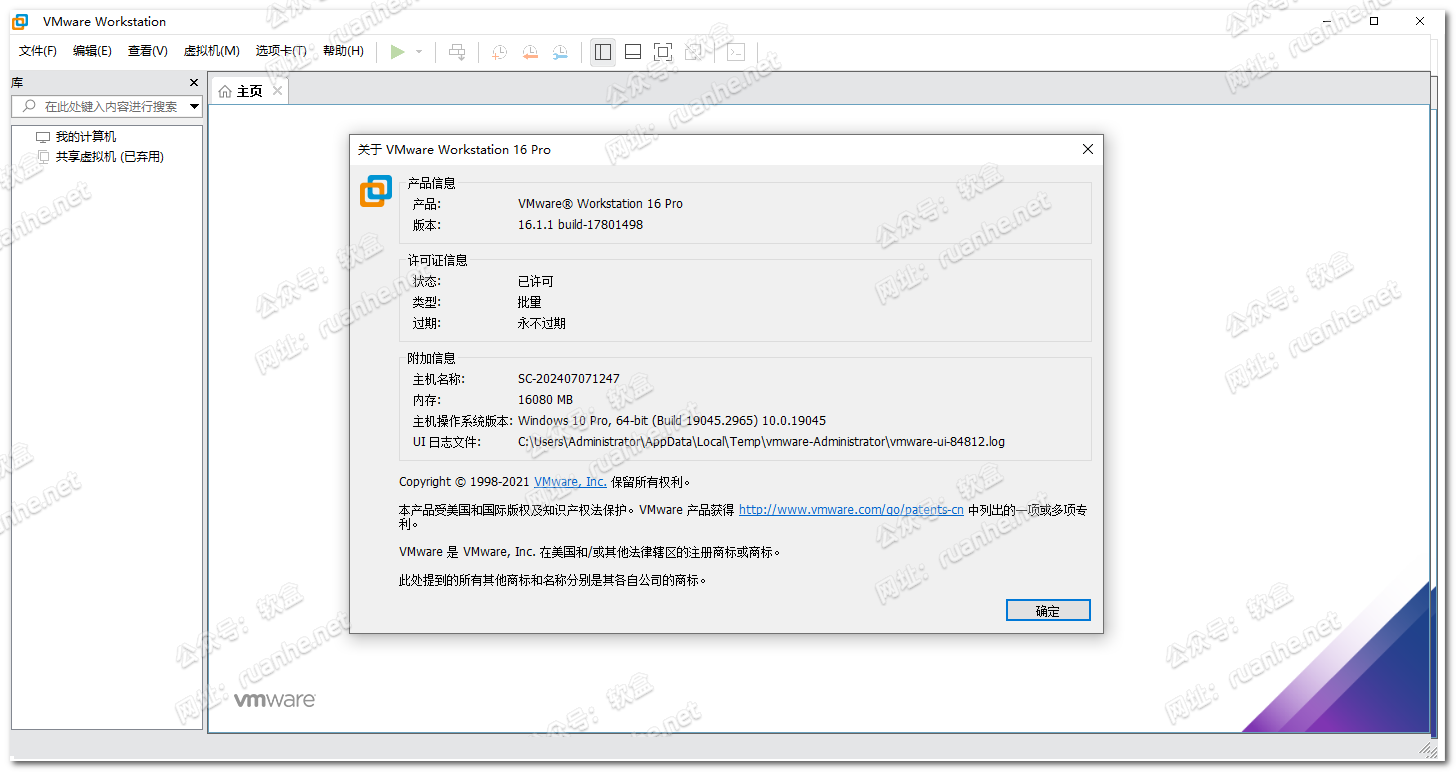Viewport: 1456px width, 772px height.
Task: Click the send Ctrl+Alt+Del toolbar icon
Action: pos(457,52)
